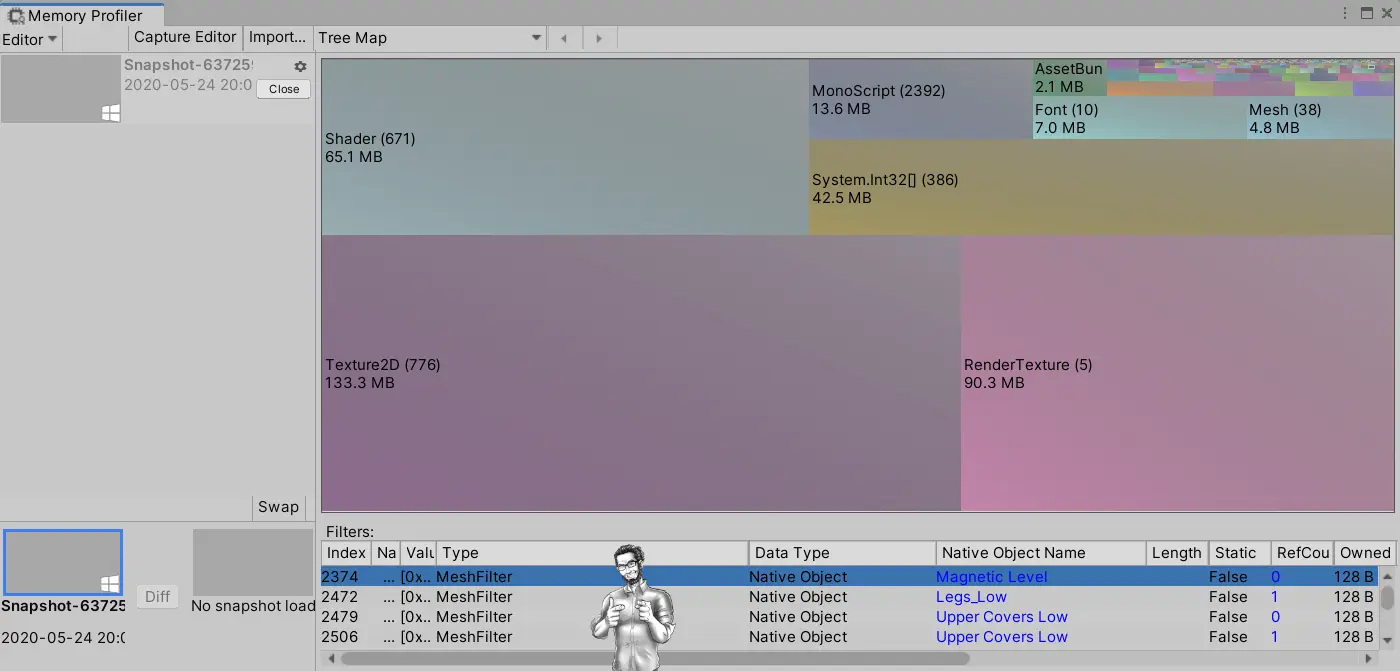The width and height of the screenshot is (1400, 671).
Task: Click the loaded snapshot preview thumbnail
Action: [62, 561]
